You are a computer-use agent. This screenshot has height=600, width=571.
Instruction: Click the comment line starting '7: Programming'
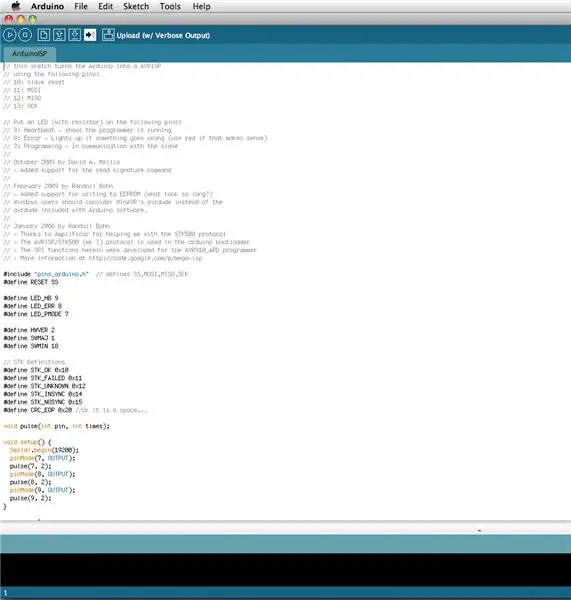[x=91, y=146]
